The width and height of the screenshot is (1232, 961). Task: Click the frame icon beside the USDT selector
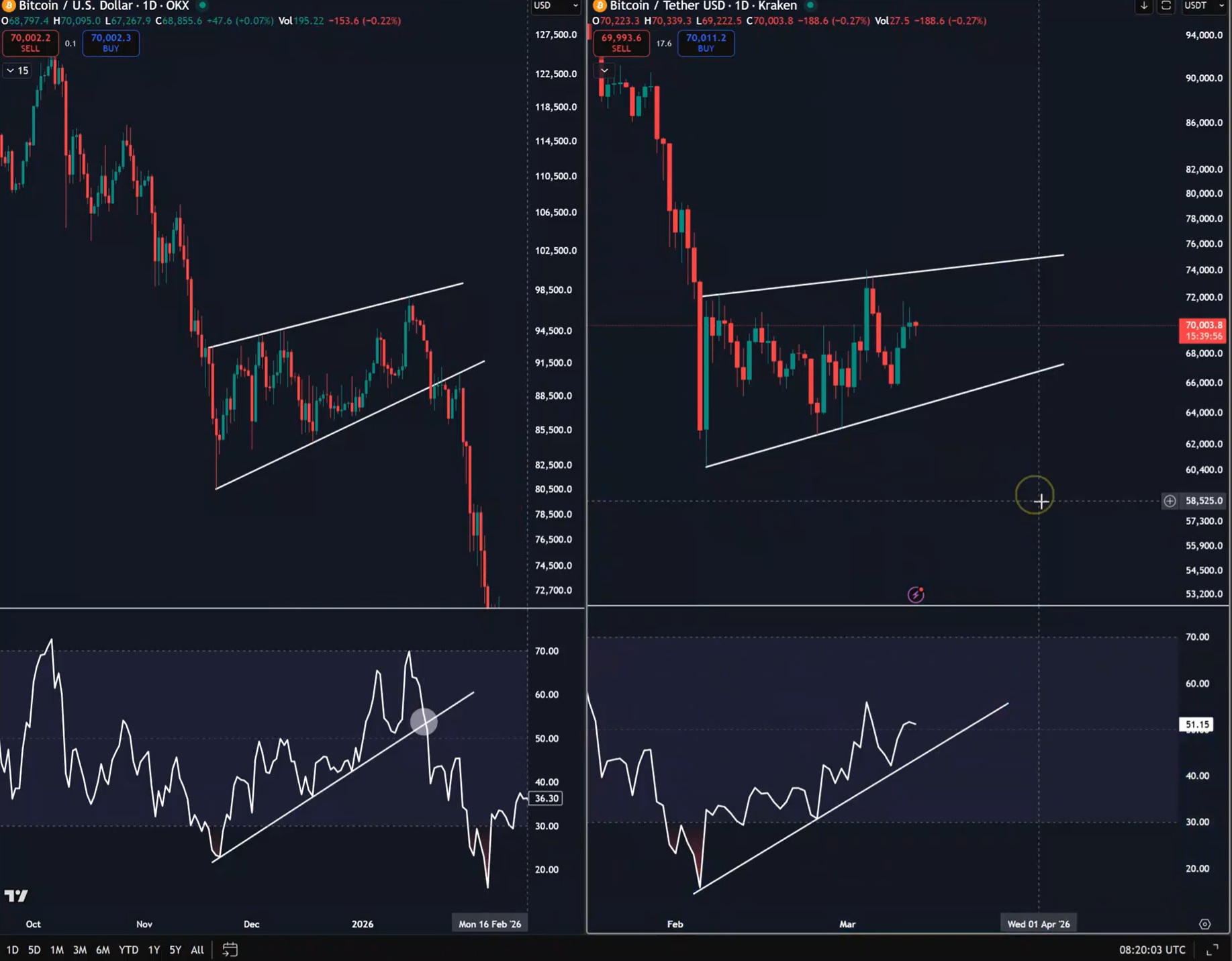(x=1166, y=6)
